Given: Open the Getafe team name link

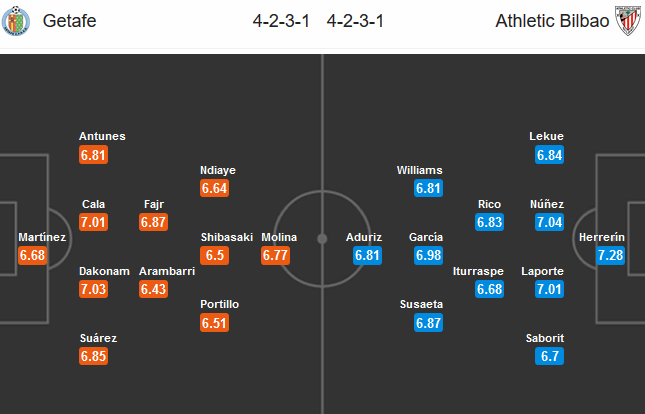Looking at the screenshot, I should (71, 20).
